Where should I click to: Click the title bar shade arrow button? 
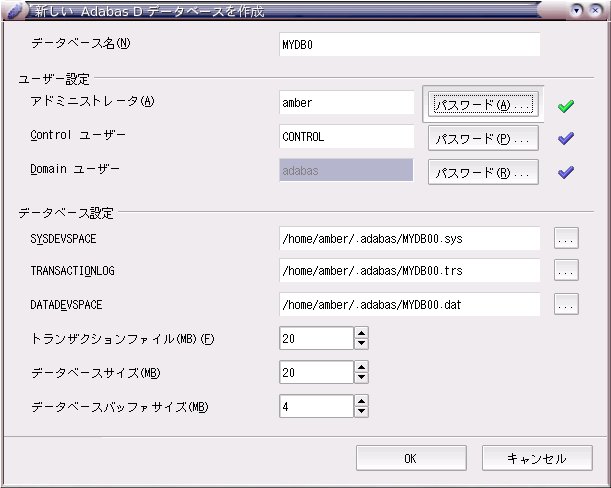coord(577,10)
